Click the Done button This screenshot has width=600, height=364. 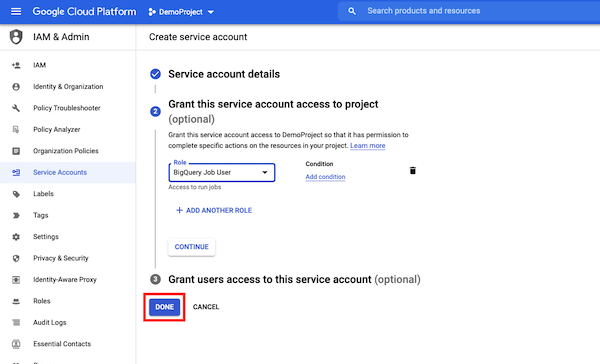click(165, 307)
